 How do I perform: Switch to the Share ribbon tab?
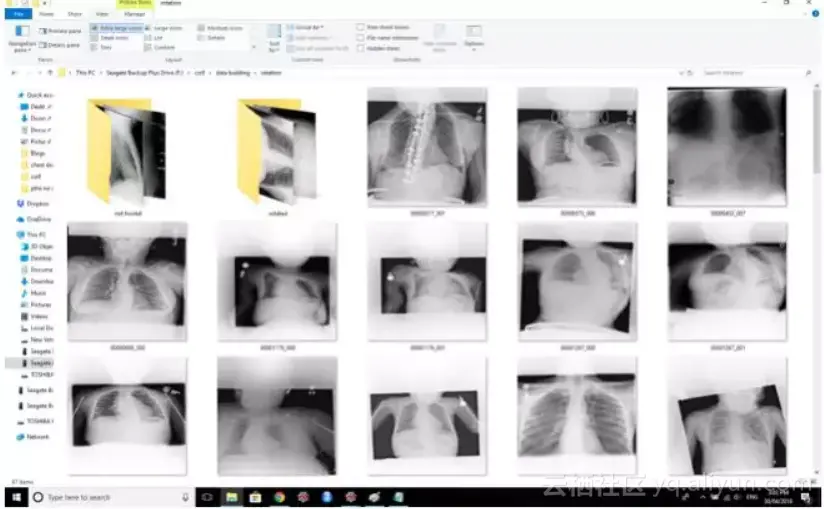75,14
